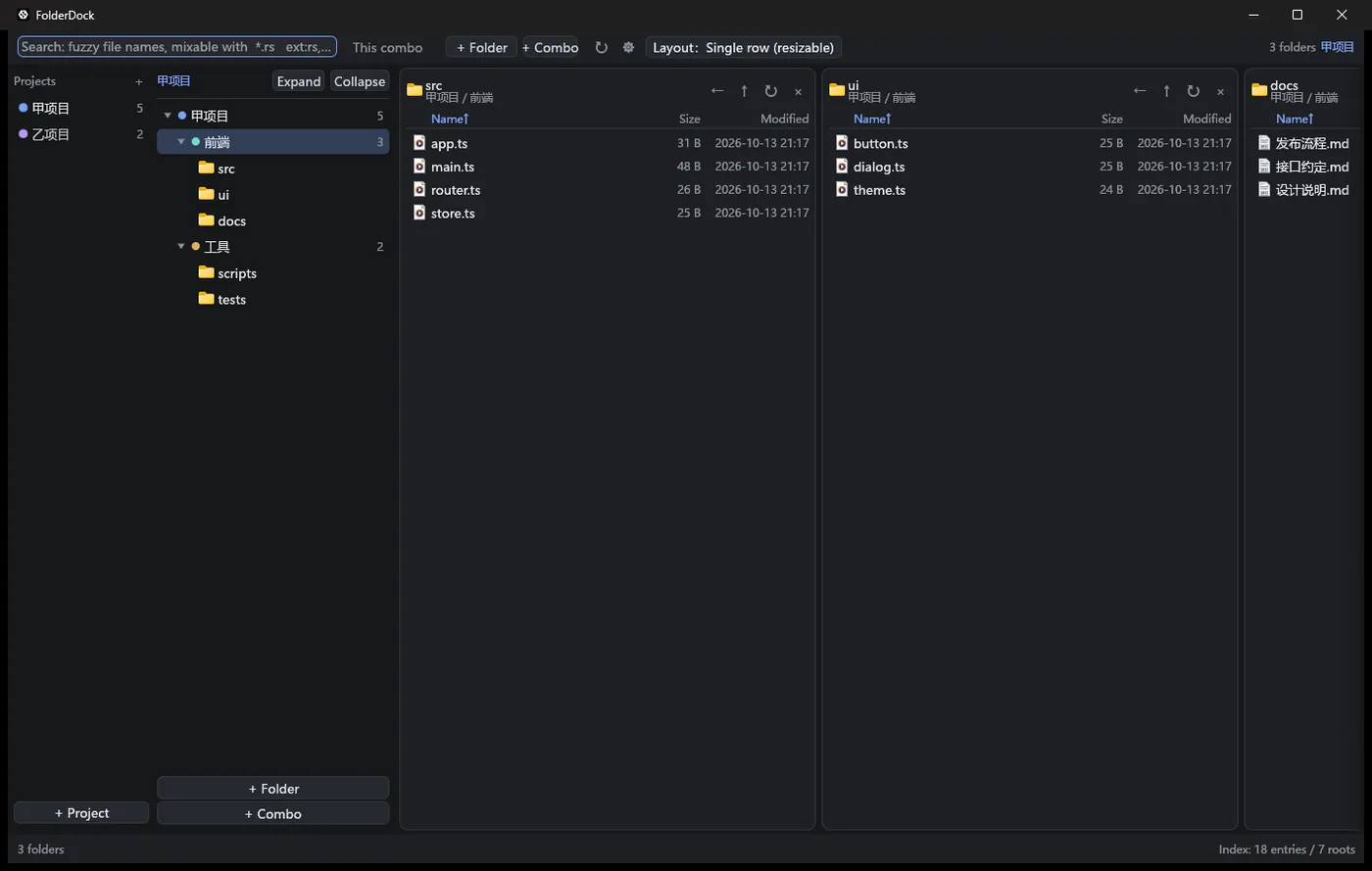Click the + Project button
This screenshot has width=1372, height=871.
click(x=81, y=813)
